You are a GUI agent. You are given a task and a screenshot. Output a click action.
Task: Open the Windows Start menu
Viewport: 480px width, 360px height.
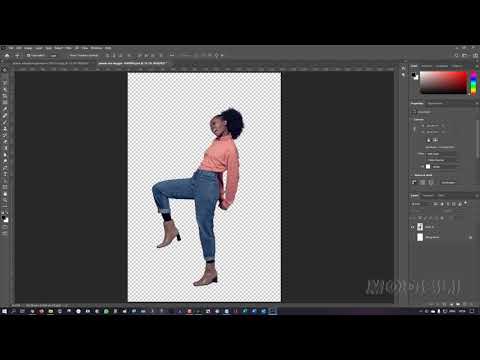[x=4, y=311]
